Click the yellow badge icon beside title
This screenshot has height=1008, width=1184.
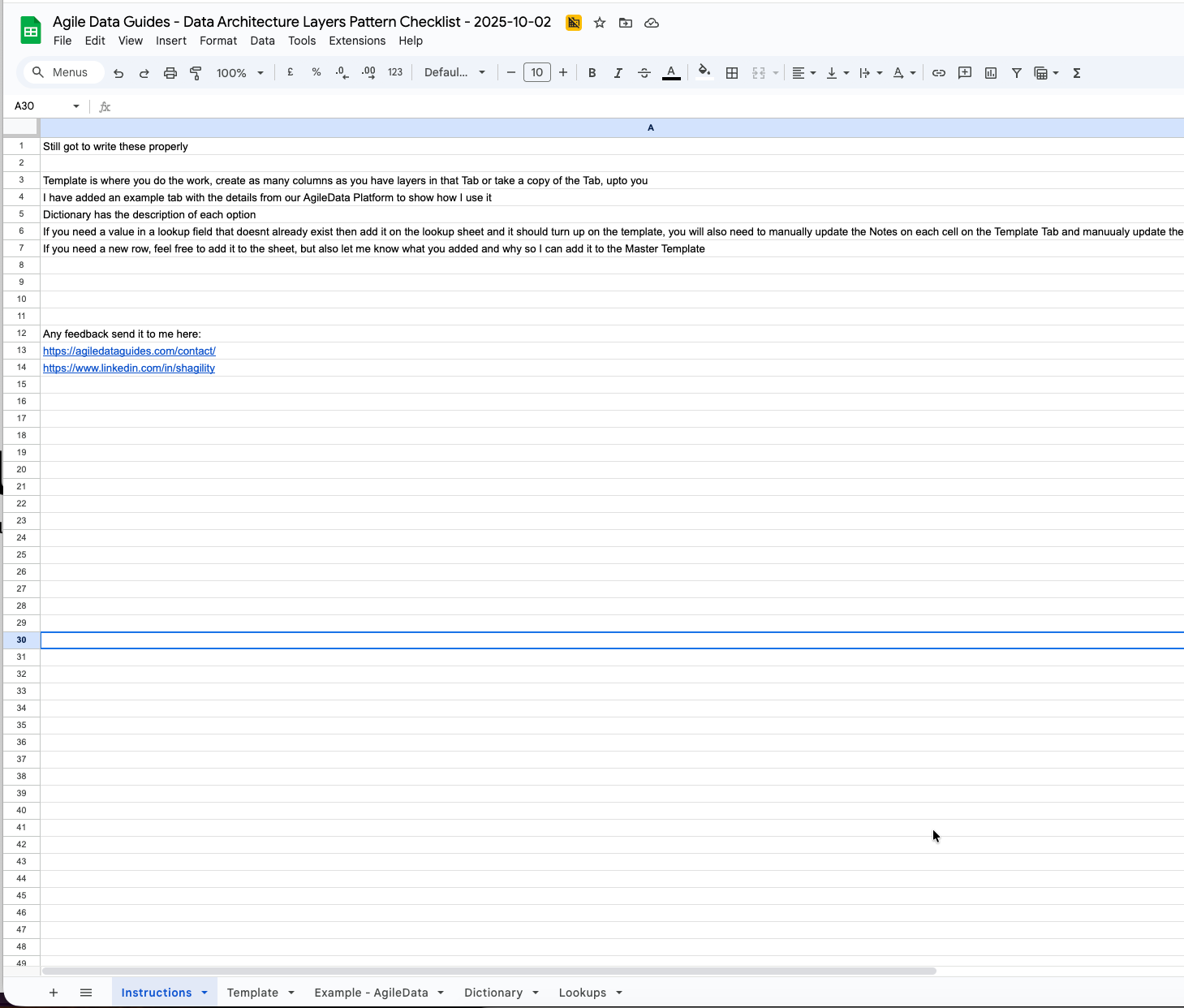point(574,23)
